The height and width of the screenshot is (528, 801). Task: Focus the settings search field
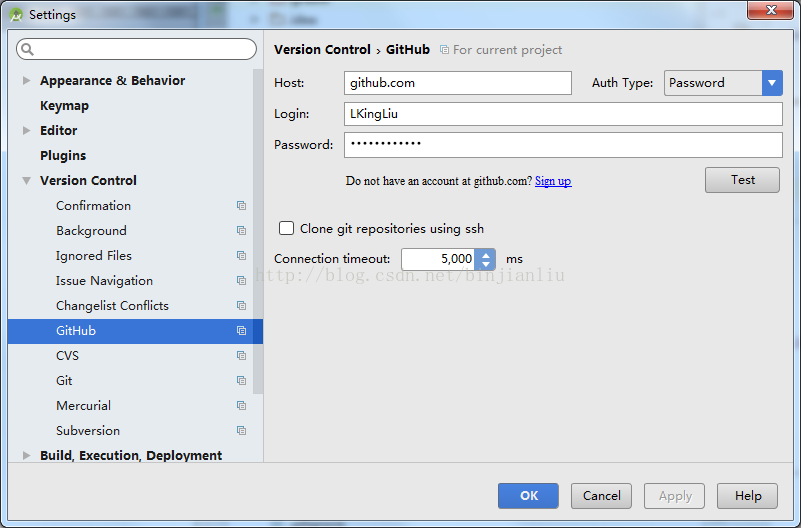pyautogui.click(x=136, y=49)
